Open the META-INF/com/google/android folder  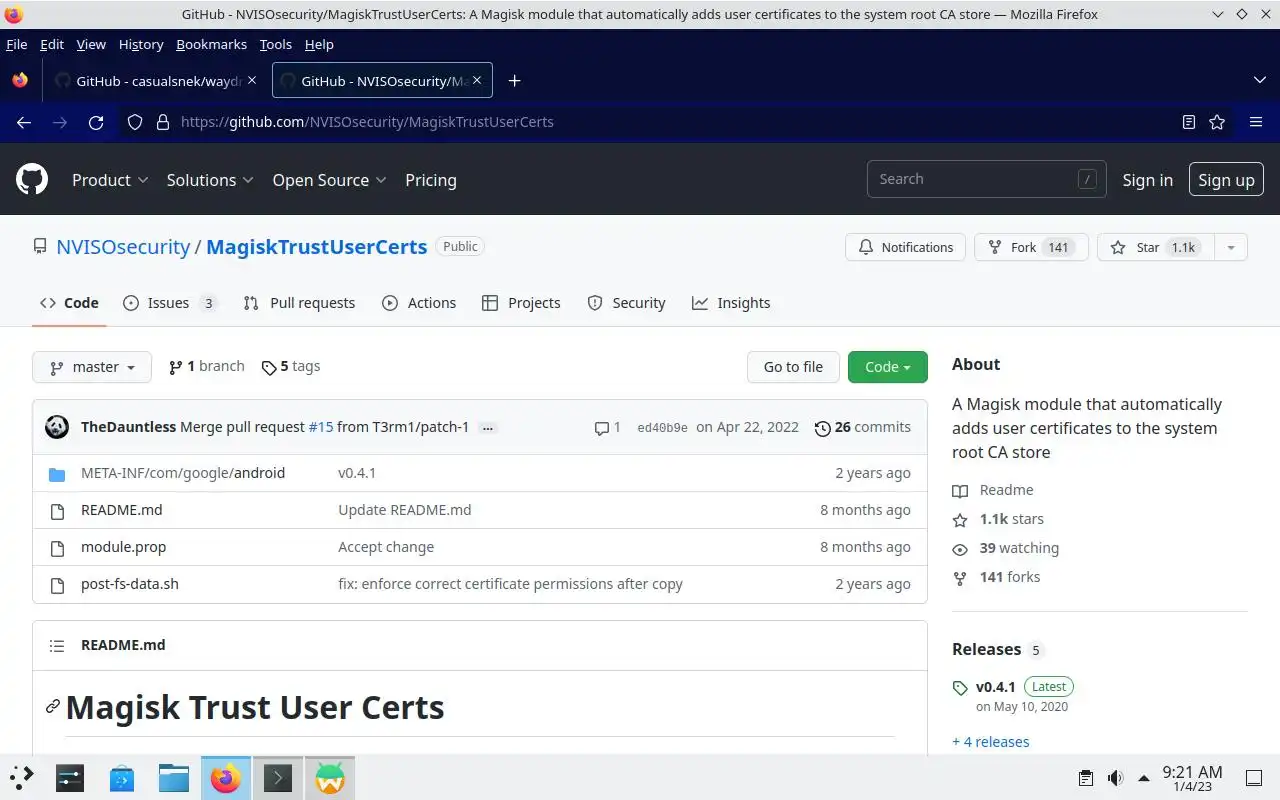pyautogui.click(x=183, y=473)
